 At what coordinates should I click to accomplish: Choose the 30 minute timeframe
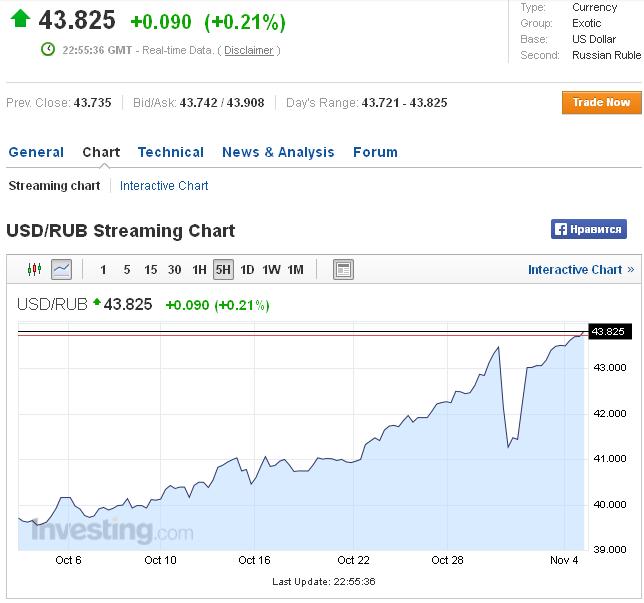pyautogui.click(x=175, y=269)
